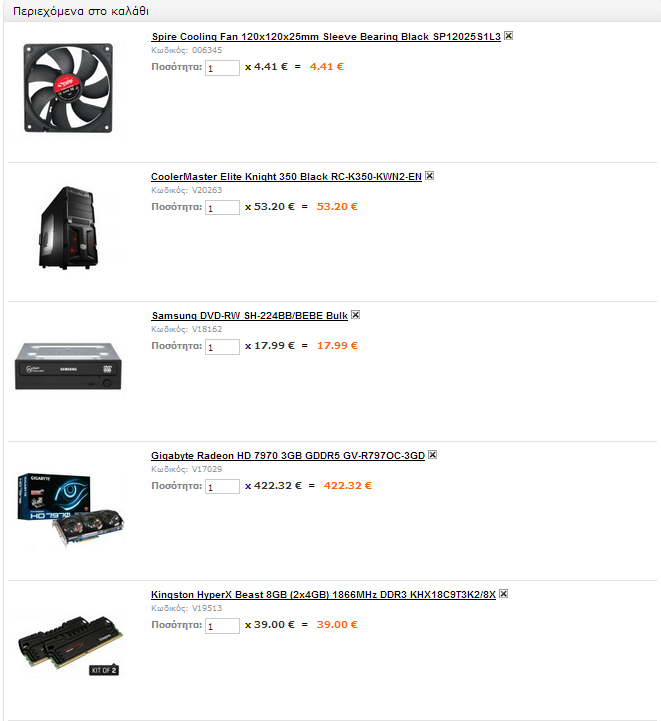
Task: Click quantity field for CoolerMaster case
Action: 222,208
